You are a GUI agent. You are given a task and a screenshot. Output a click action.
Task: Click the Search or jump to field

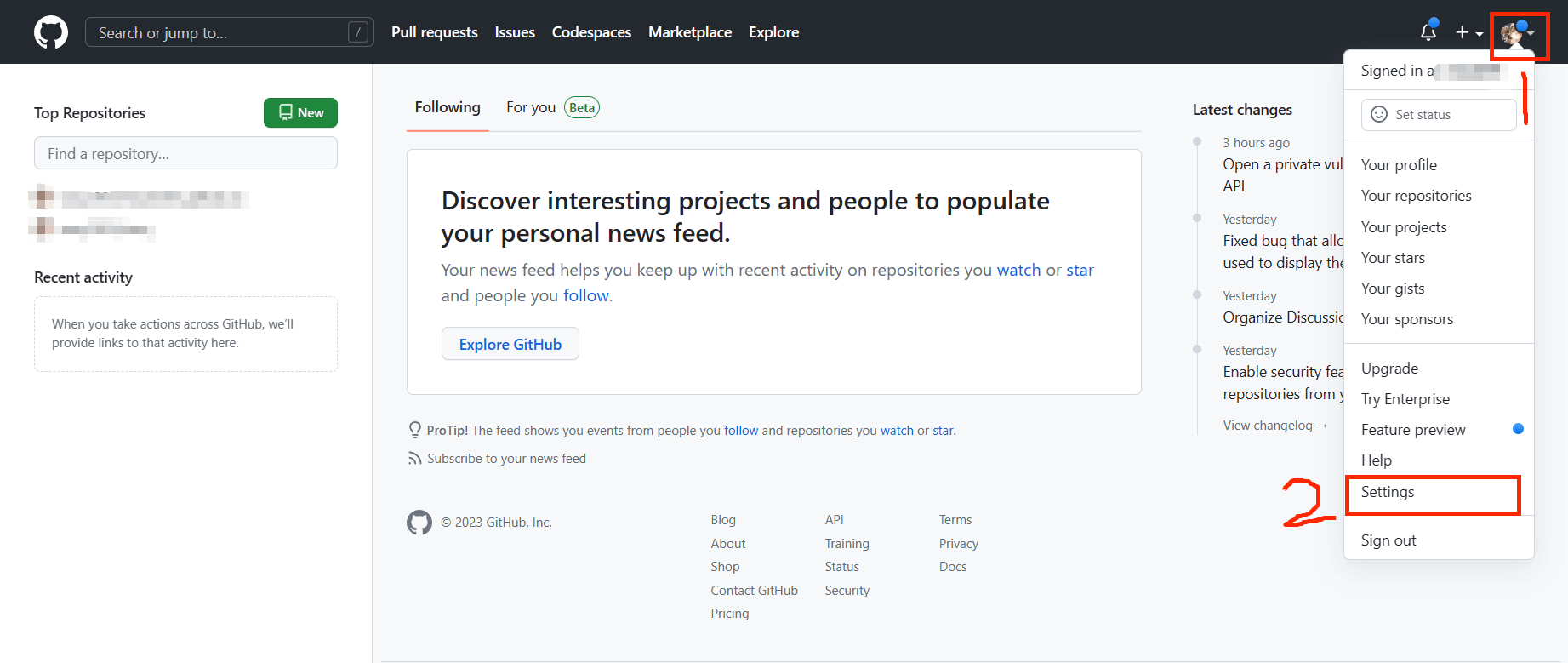click(x=230, y=32)
